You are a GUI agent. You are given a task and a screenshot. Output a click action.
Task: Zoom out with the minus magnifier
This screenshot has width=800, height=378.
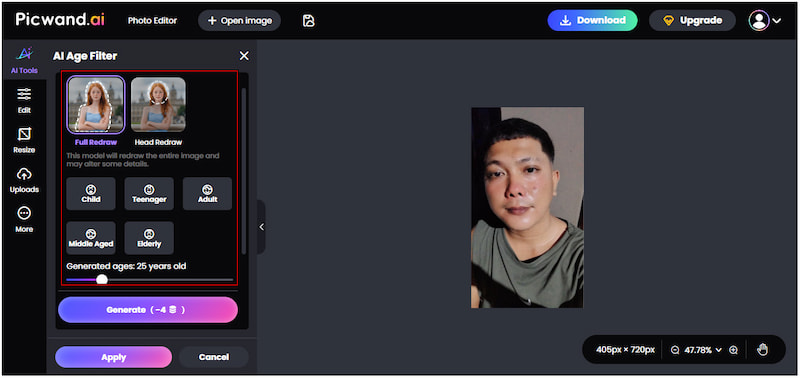pos(675,350)
